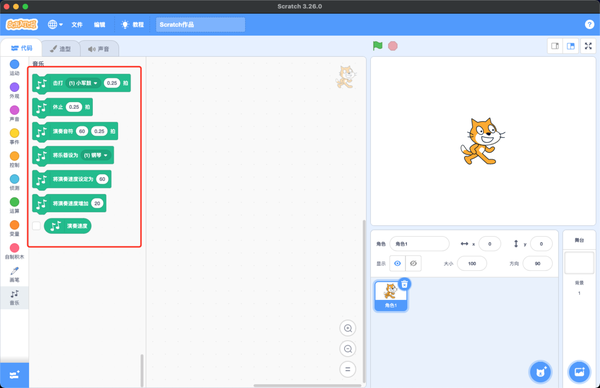
Task: Select the orange 控制 (Control) category
Action: 15,159
